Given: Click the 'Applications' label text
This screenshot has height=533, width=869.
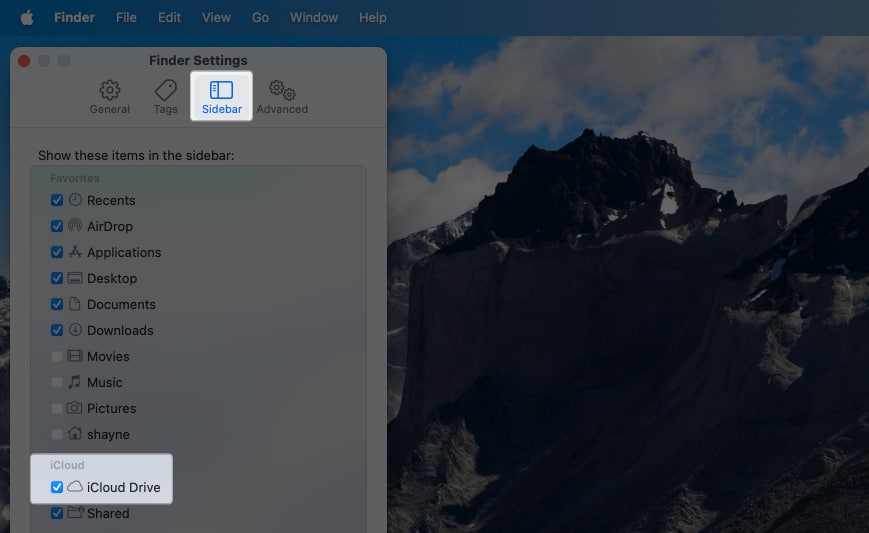Looking at the screenshot, I should pos(124,253).
